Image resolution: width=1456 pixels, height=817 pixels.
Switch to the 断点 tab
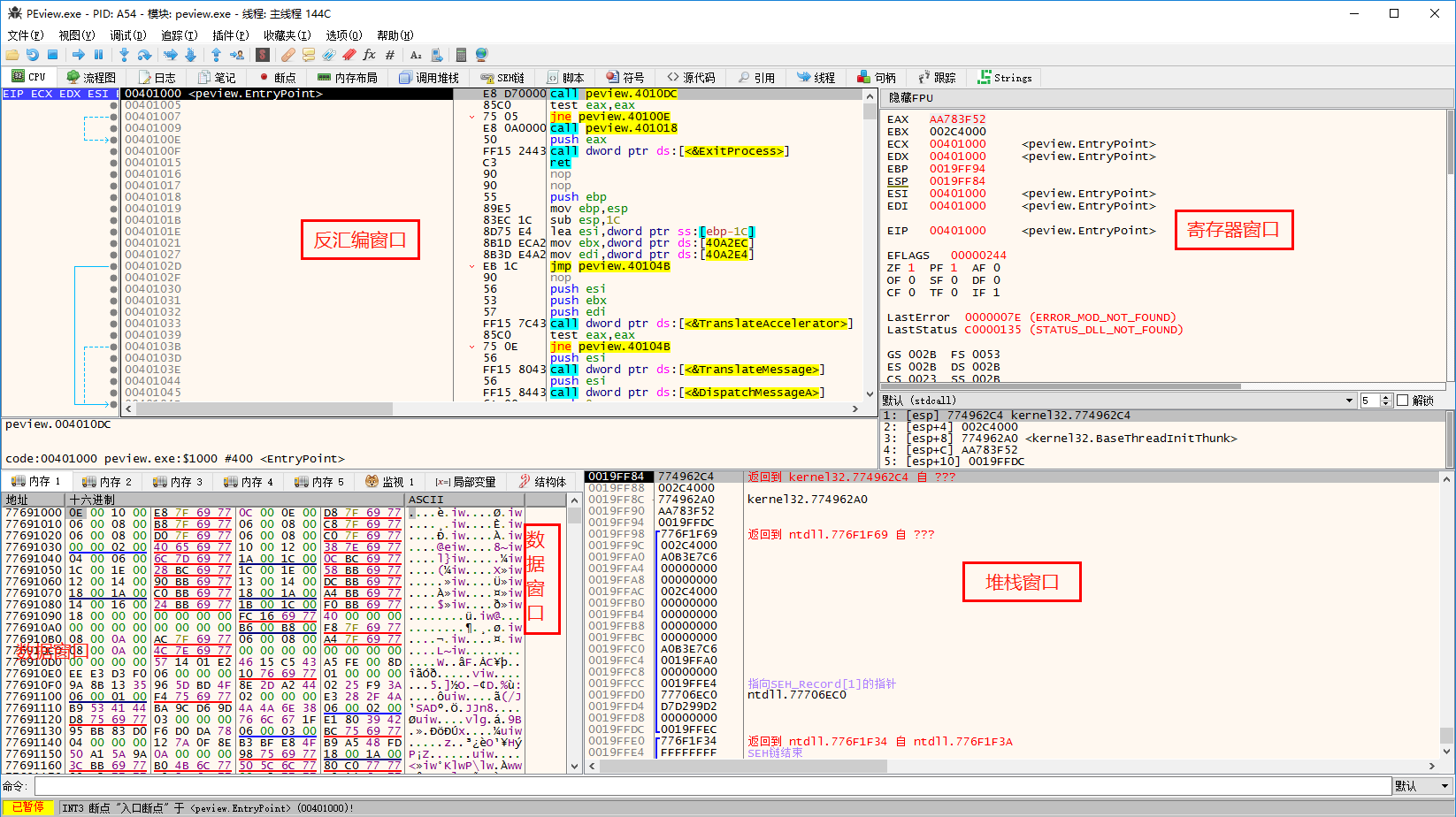(x=277, y=77)
